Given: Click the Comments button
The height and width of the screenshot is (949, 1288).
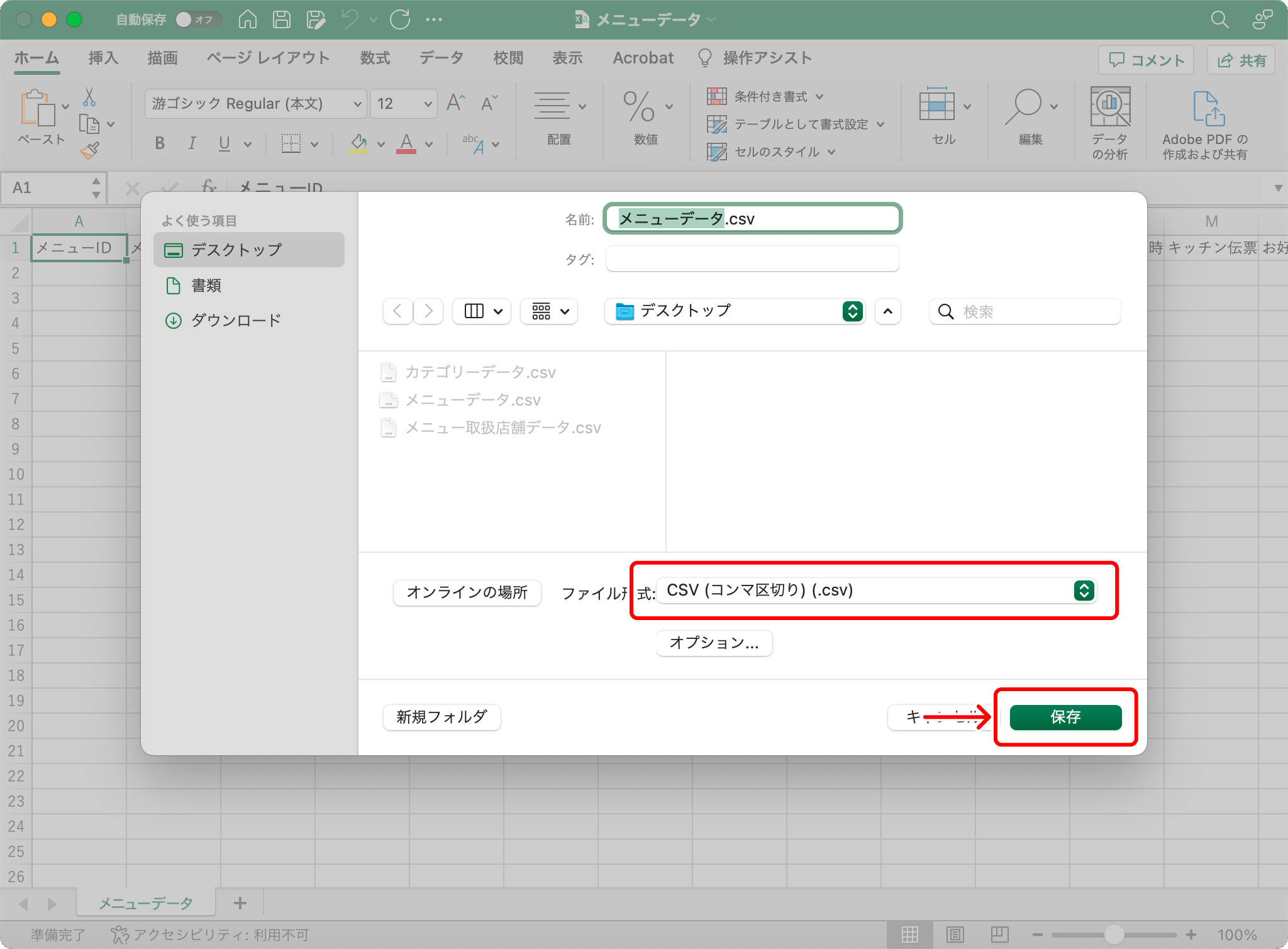Looking at the screenshot, I should tap(1146, 60).
